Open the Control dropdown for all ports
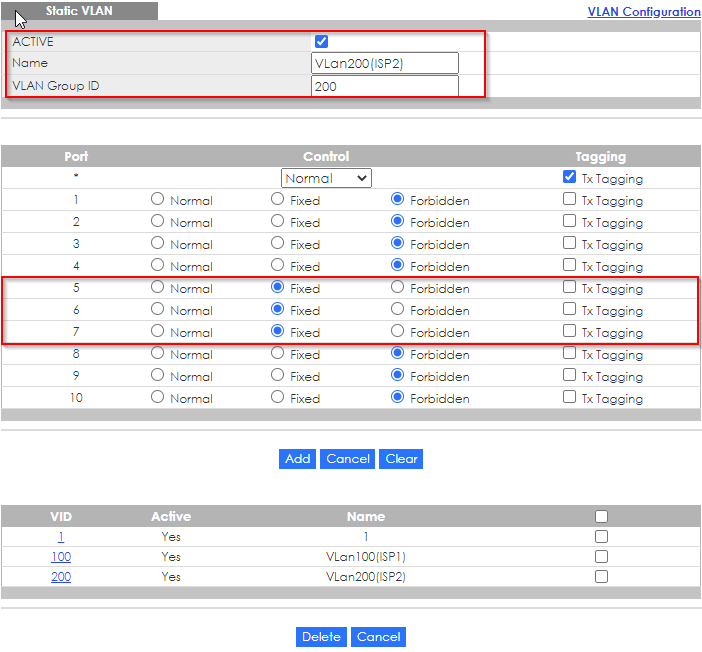The image size is (702, 652). tap(326, 178)
